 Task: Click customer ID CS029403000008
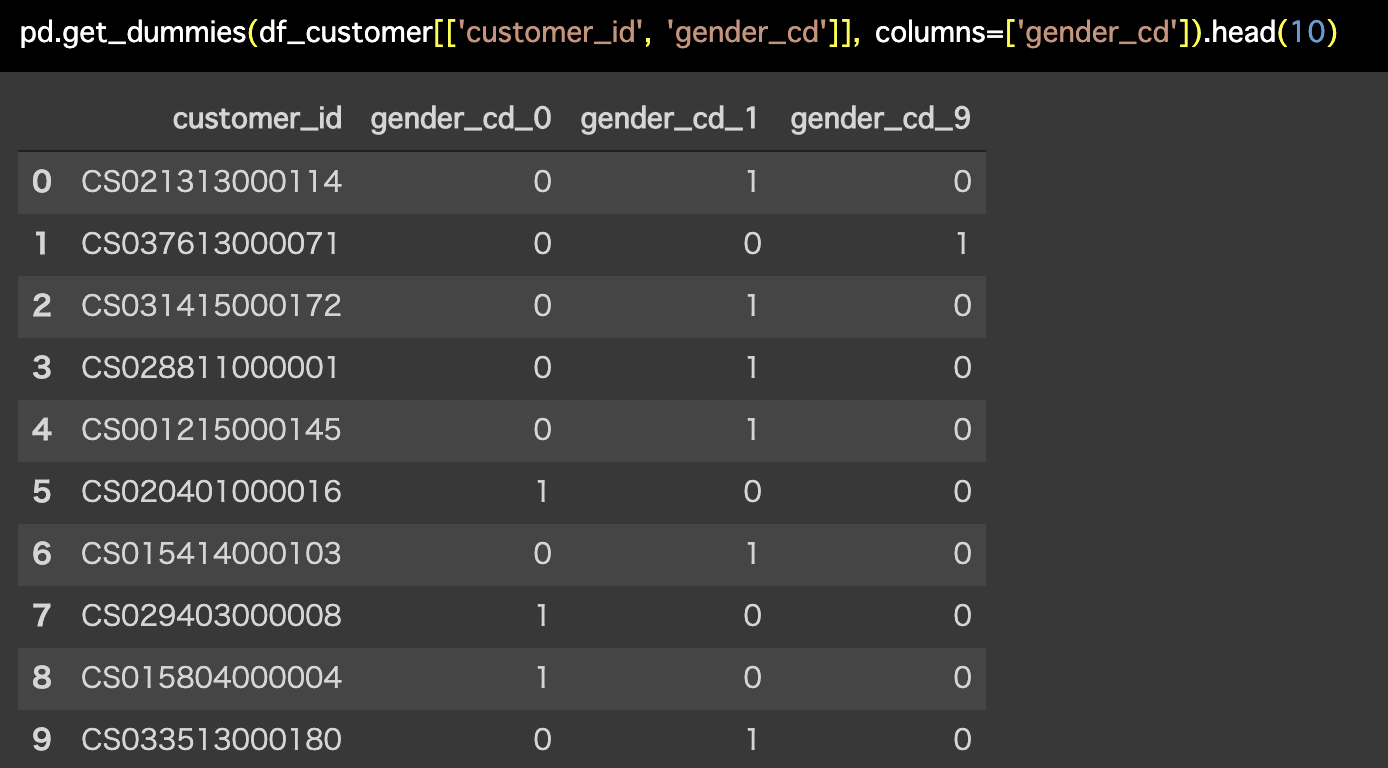coord(211,616)
